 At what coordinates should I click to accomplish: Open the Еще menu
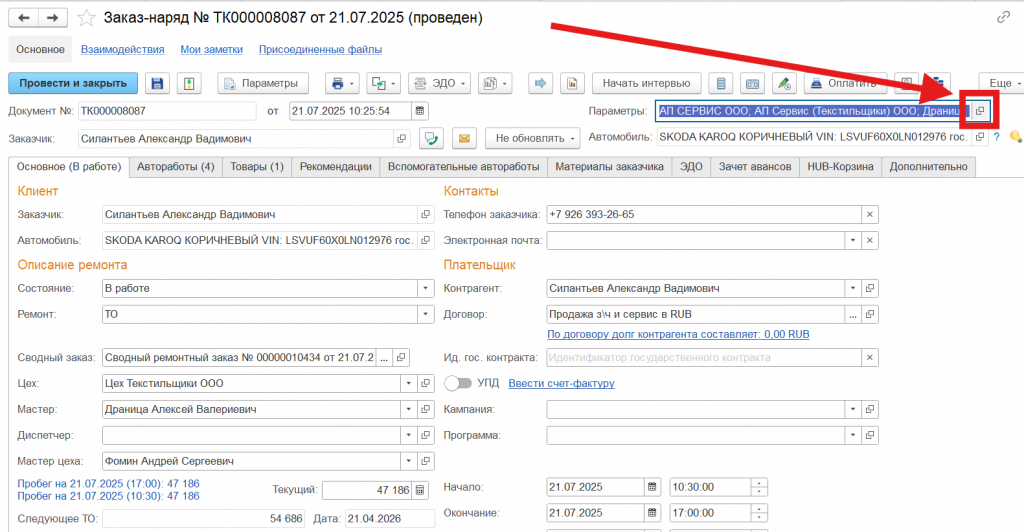[1000, 83]
